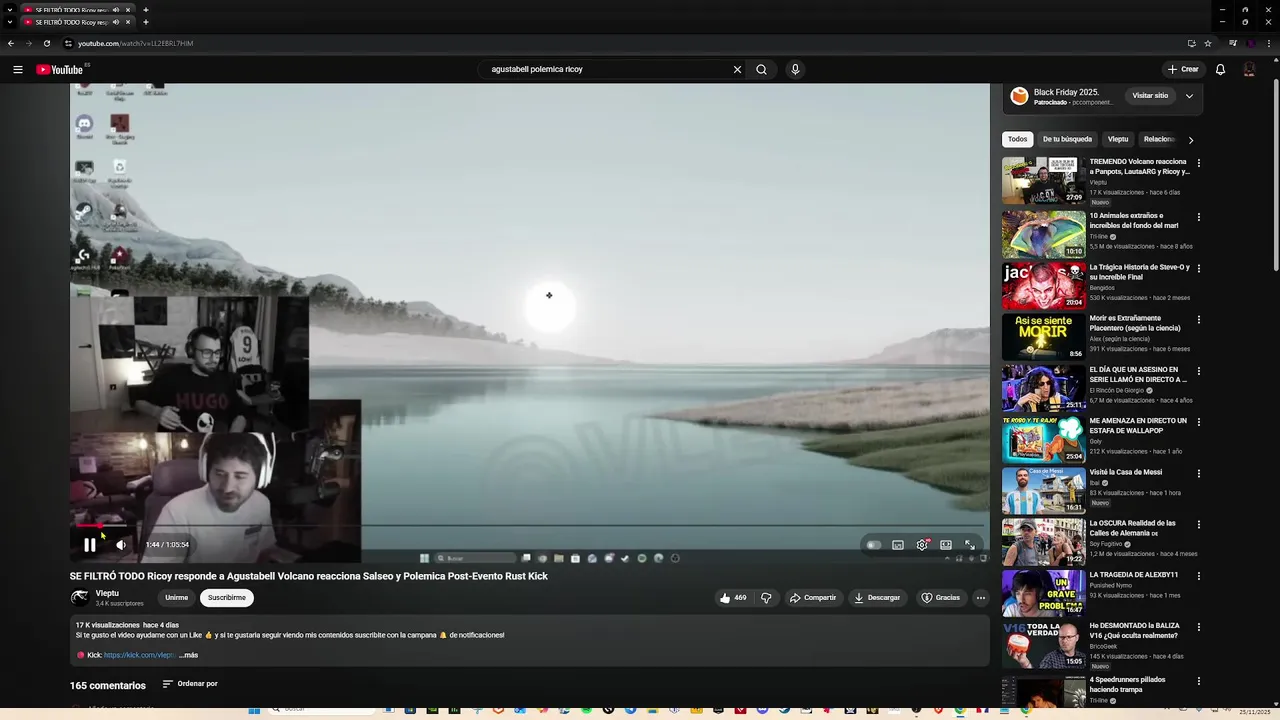The width and height of the screenshot is (1280, 720).
Task: Reload the YouTube page
Action: [x=46, y=43]
